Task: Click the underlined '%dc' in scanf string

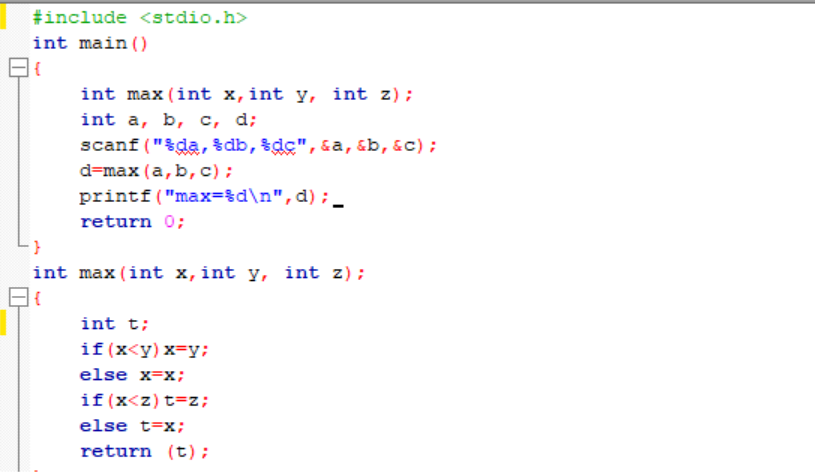Action: click(278, 146)
